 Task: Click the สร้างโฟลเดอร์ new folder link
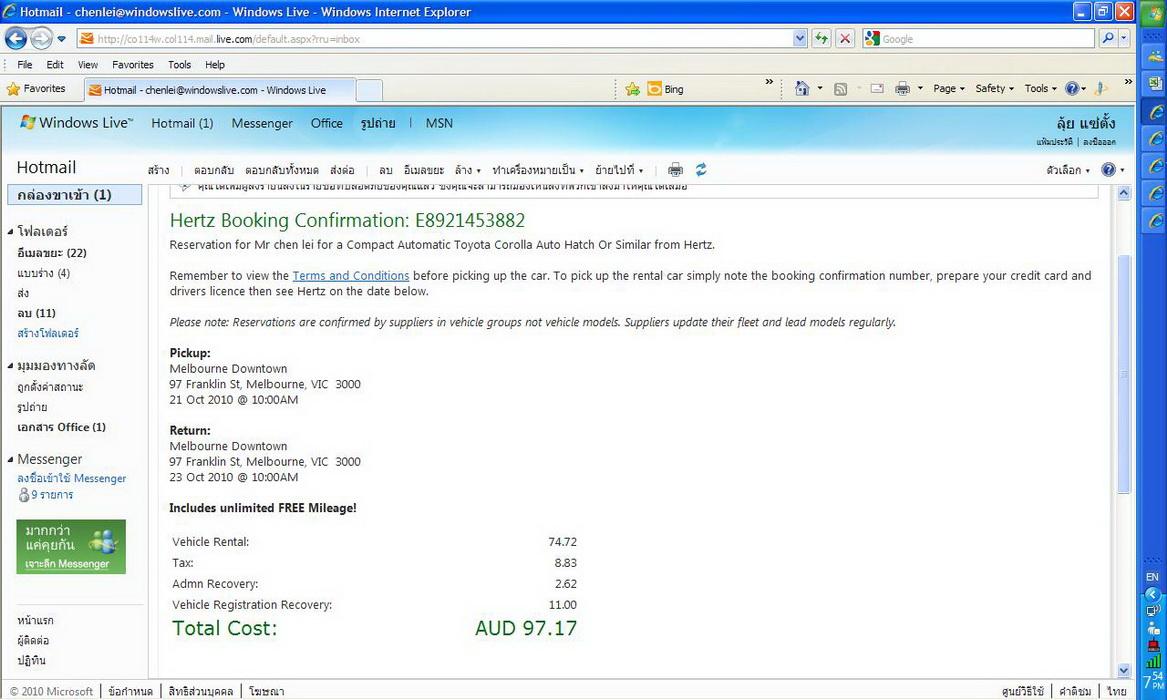coord(48,333)
